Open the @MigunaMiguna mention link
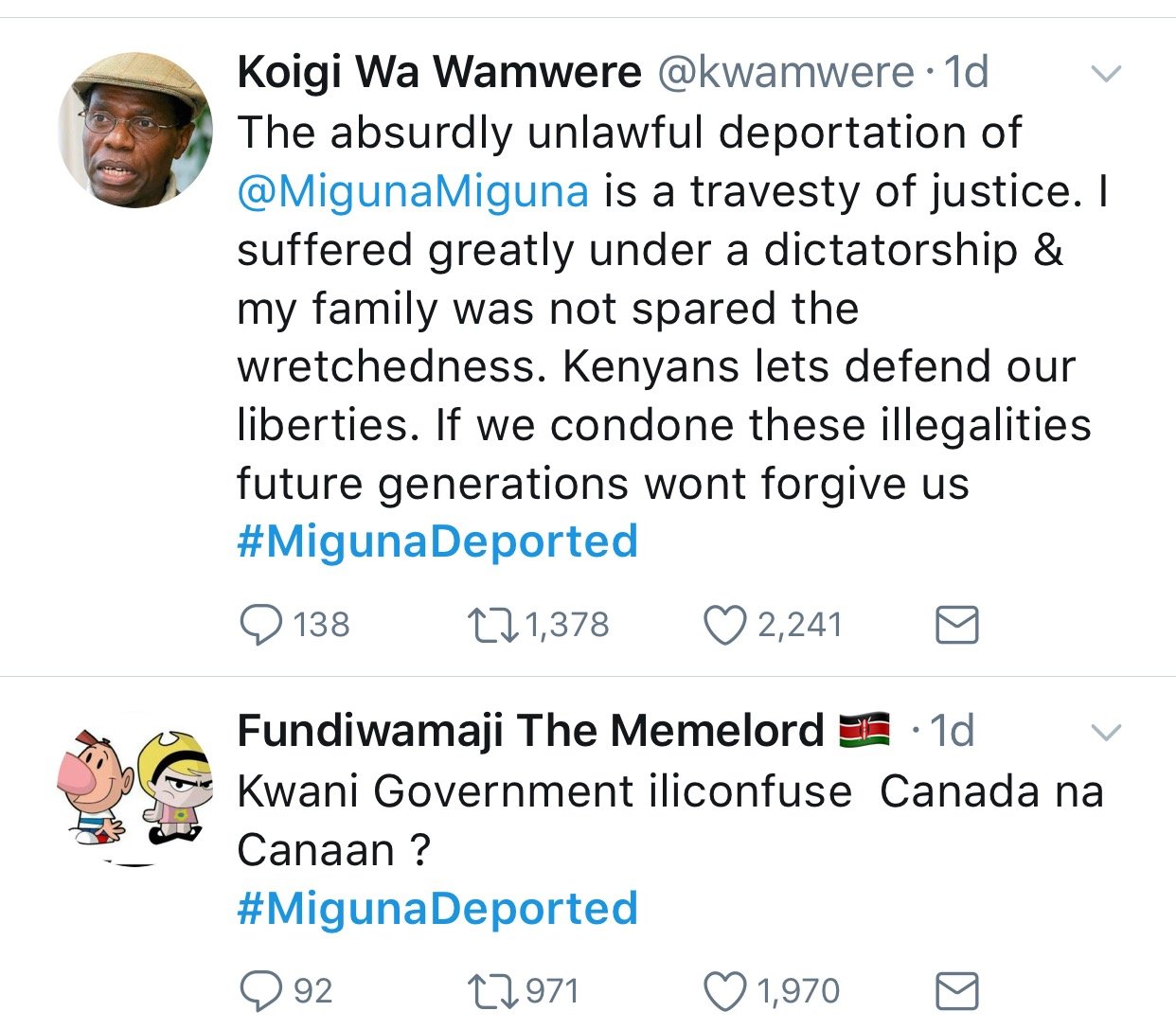 [413, 191]
